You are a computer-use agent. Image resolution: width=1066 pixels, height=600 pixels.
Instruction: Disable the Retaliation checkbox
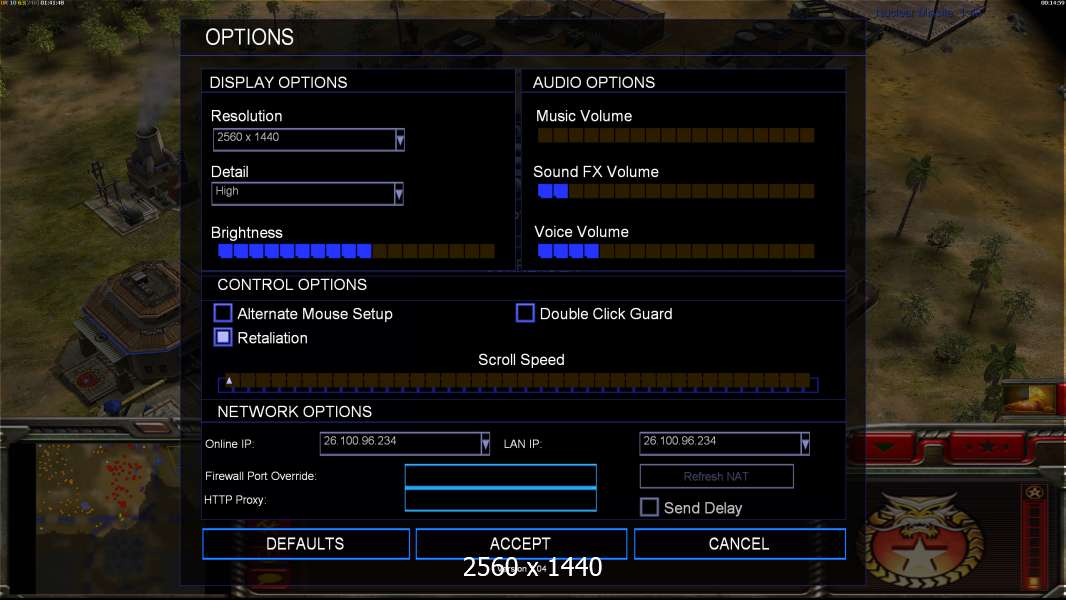pyautogui.click(x=223, y=337)
